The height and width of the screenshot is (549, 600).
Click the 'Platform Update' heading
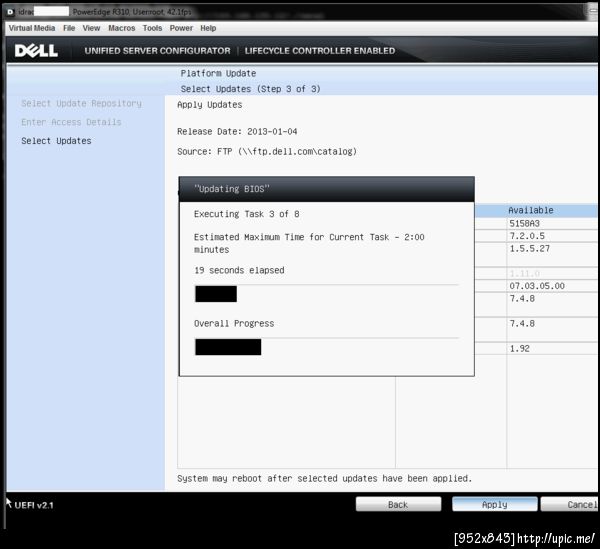click(218, 73)
